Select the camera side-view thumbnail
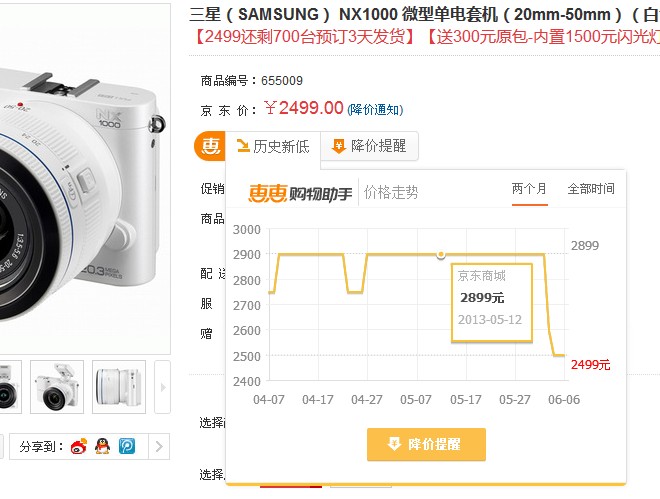The width and height of the screenshot is (660, 499). (119, 387)
